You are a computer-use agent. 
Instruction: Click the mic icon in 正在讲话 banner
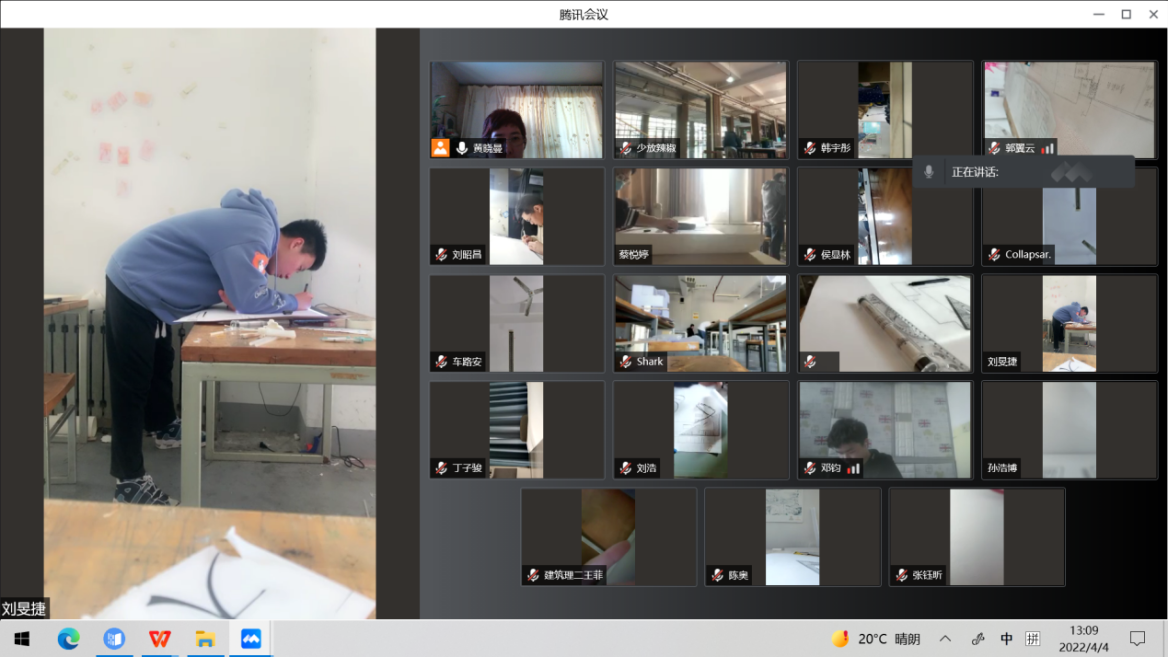929,172
